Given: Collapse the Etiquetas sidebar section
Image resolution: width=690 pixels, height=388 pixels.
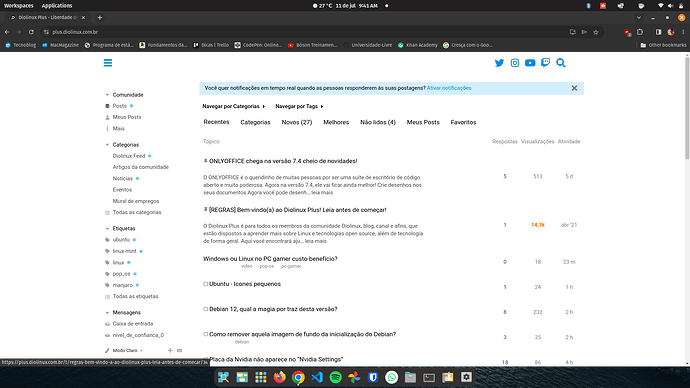Looking at the screenshot, I should coord(121,229).
